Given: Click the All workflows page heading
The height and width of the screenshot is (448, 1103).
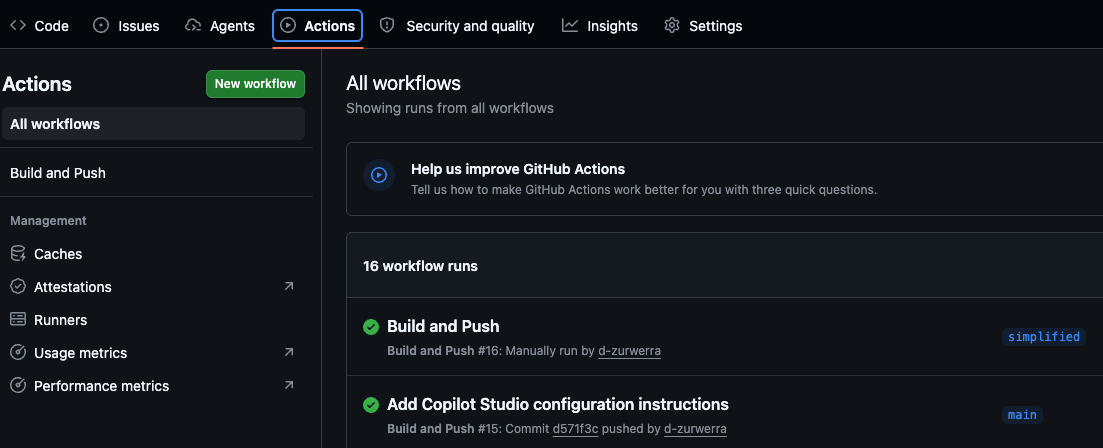Looking at the screenshot, I should click(x=403, y=83).
